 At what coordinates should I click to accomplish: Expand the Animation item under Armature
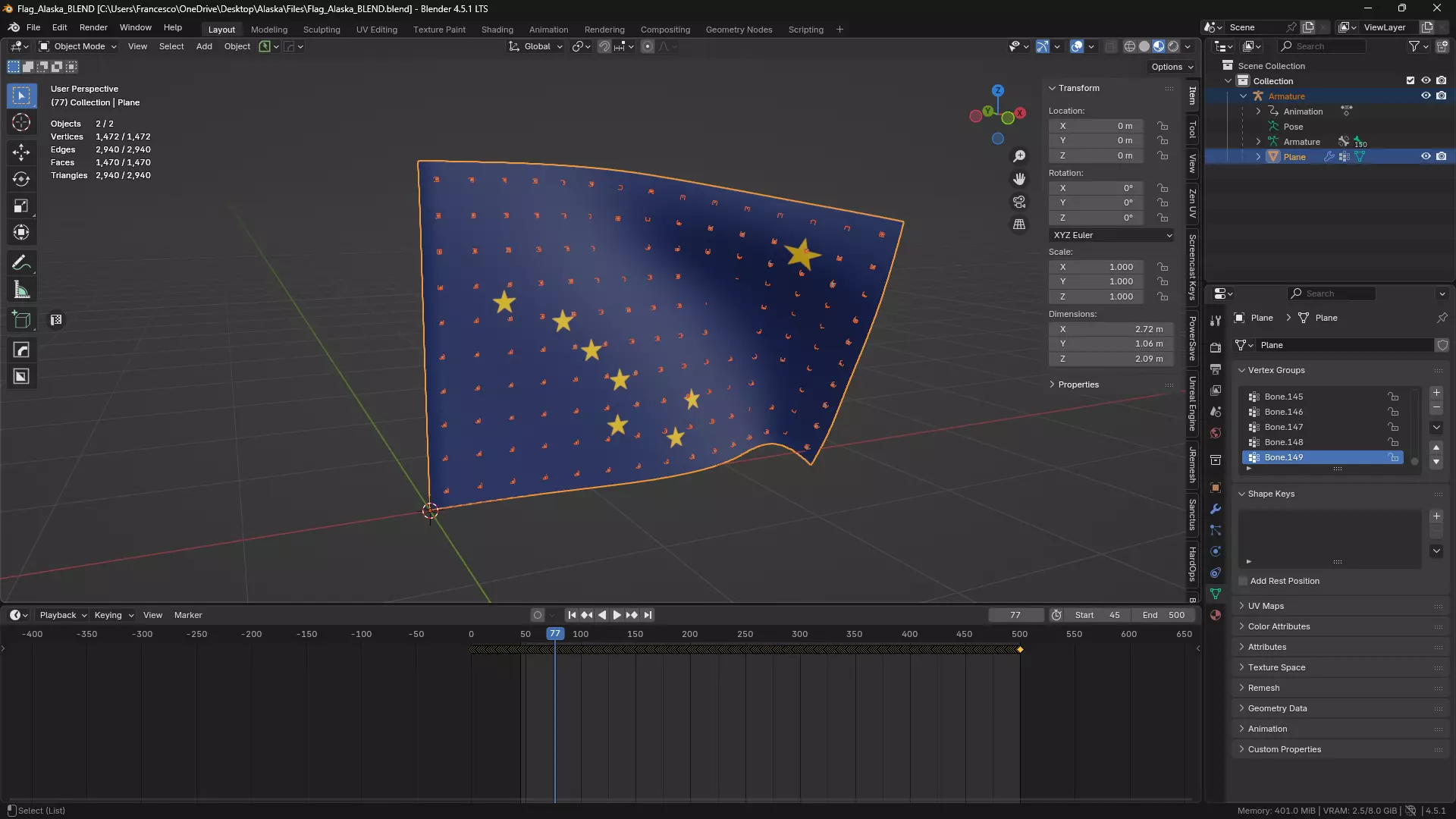tap(1259, 111)
